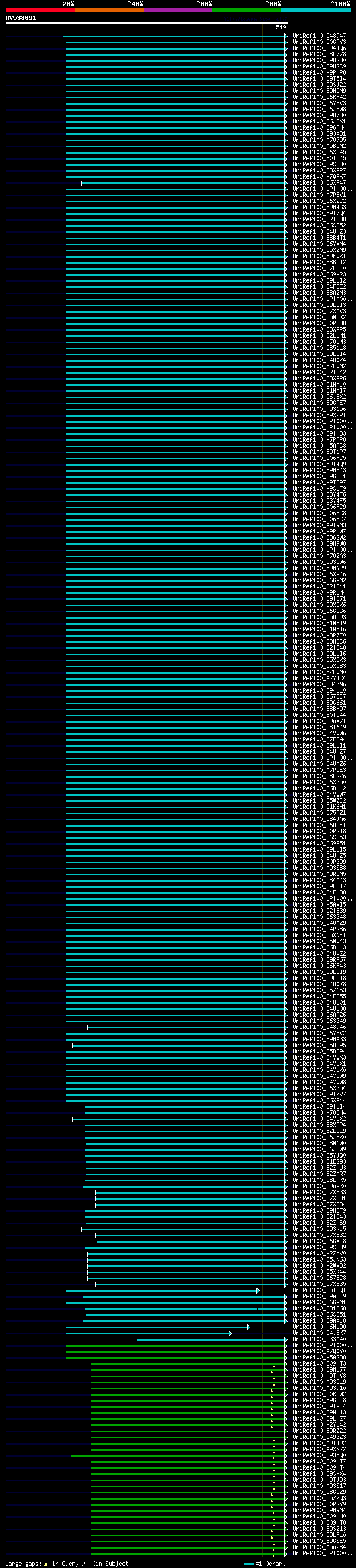Open hit UniRef100_A7QDH4
This screenshot has height=1568, width=356.
point(319,1112)
